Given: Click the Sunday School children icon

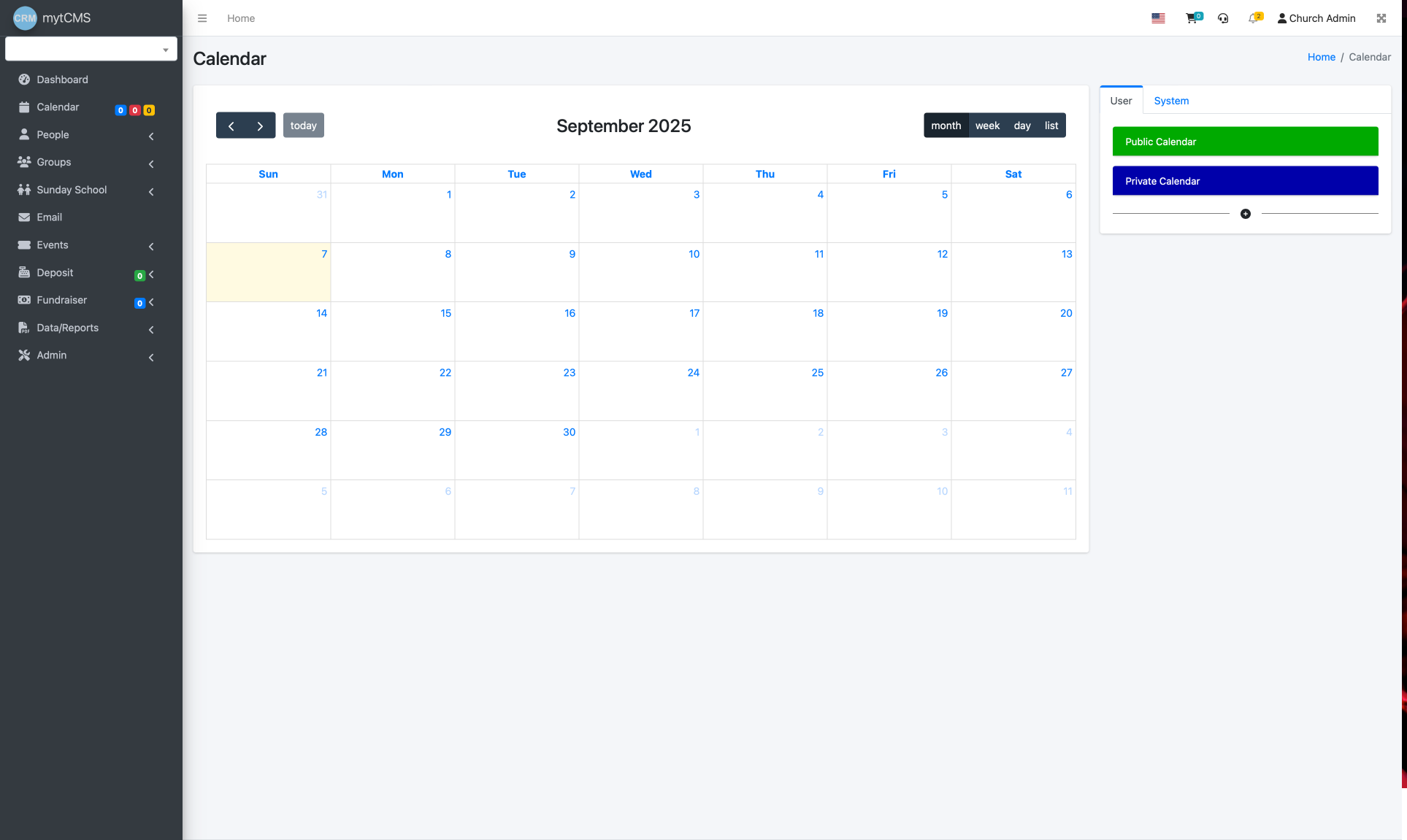Looking at the screenshot, I should click(x=24, y=190).
